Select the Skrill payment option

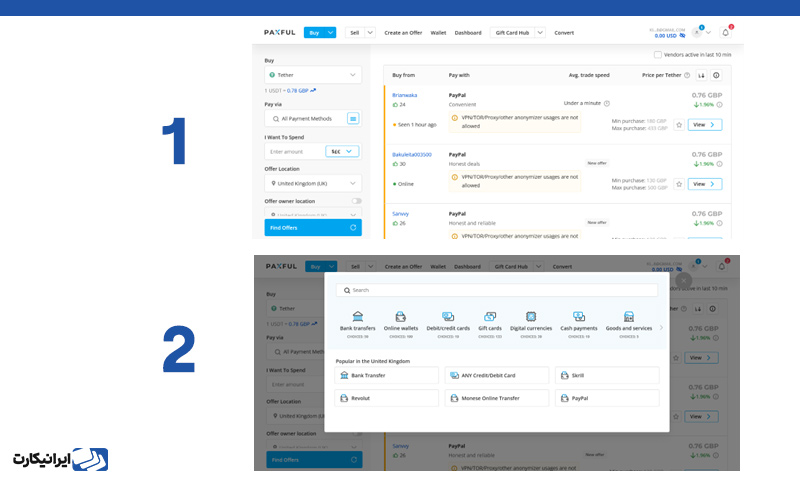607,375
